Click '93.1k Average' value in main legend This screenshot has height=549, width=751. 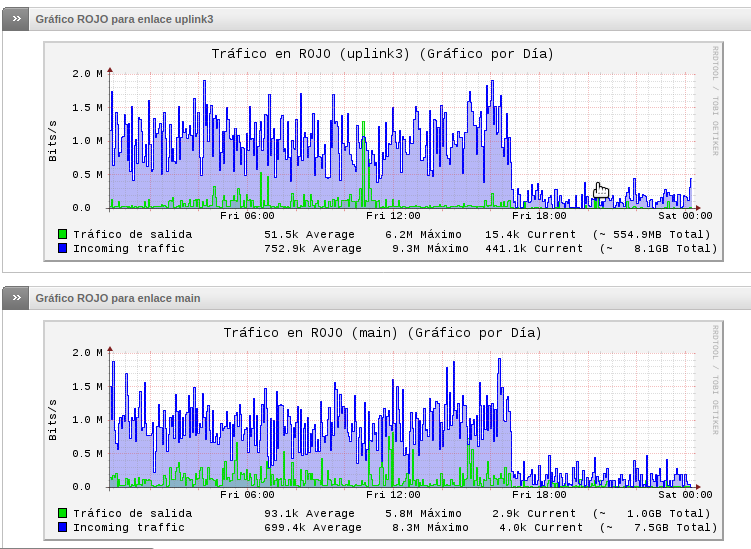point(309,513)
